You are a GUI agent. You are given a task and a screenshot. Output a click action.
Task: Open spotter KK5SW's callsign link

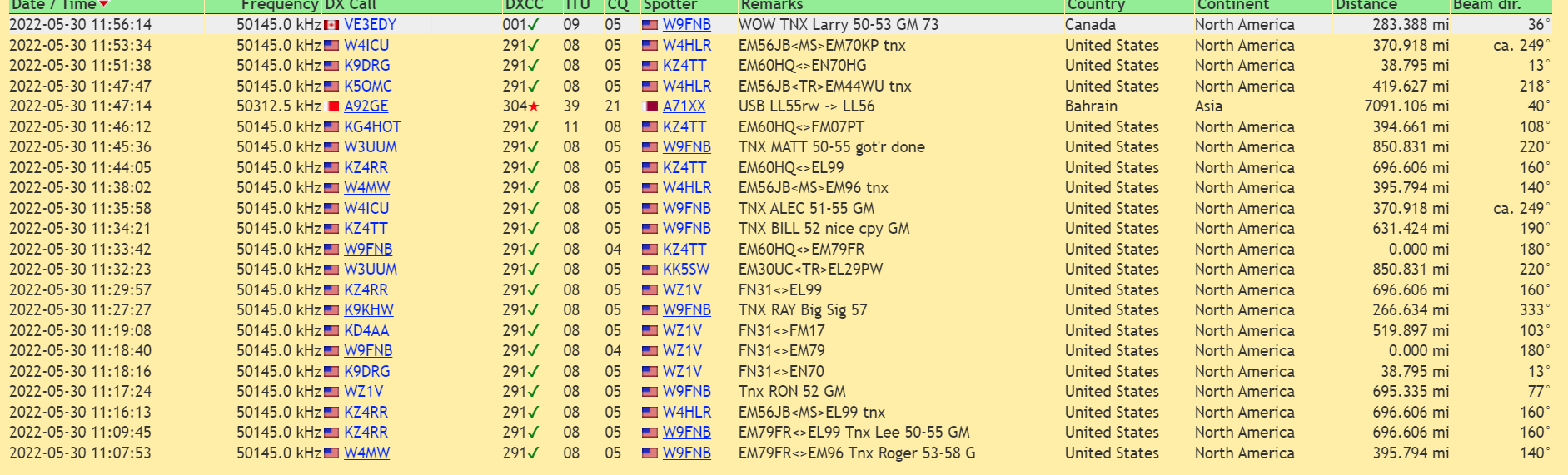point(686,270)
